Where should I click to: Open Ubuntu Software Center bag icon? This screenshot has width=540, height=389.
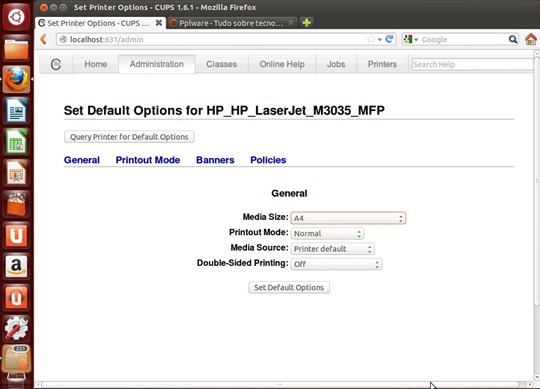pos(16,204)
